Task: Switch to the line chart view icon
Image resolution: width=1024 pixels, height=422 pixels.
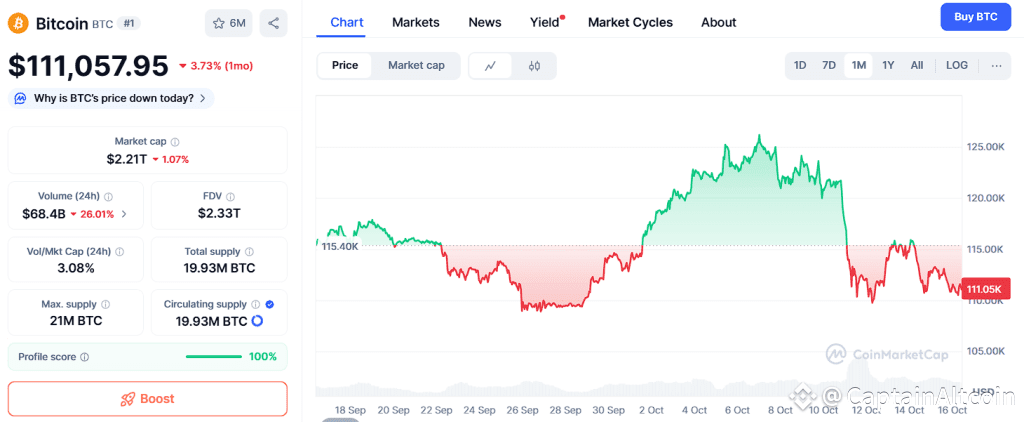Action: [490, 66]
